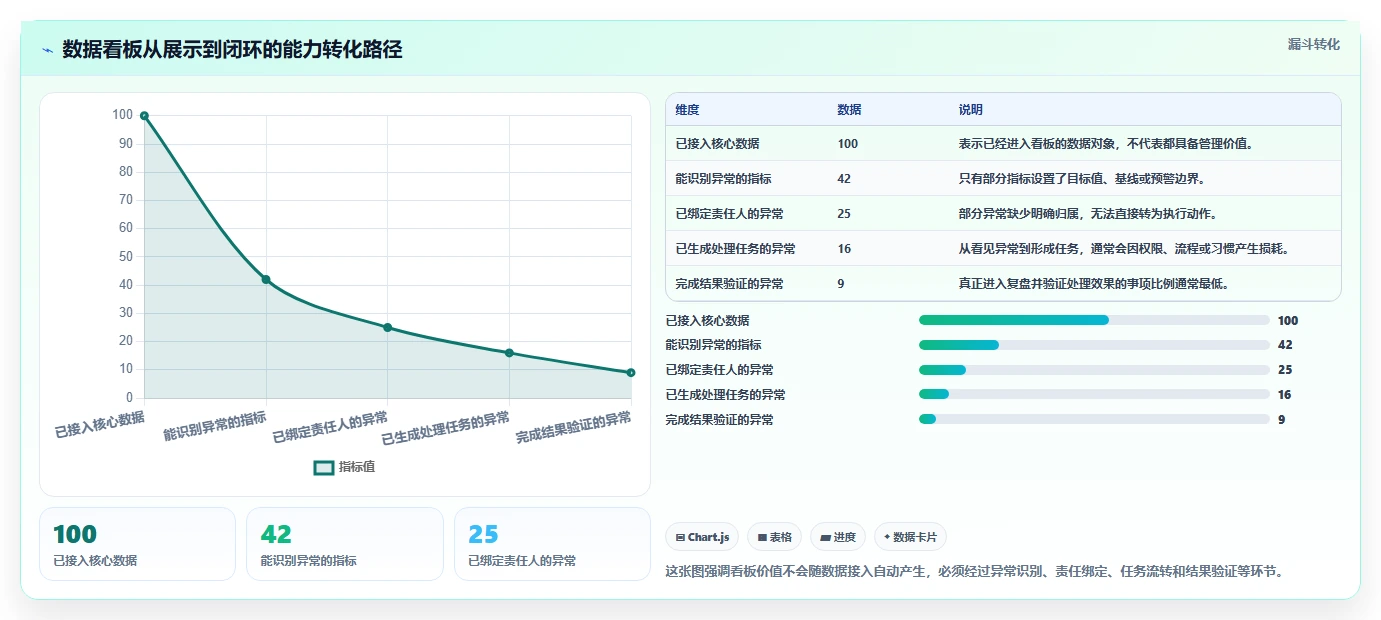The image size is (1381, 620).
Task: Click table cell 已生成处理任务的异常
Action: point(735,249)
